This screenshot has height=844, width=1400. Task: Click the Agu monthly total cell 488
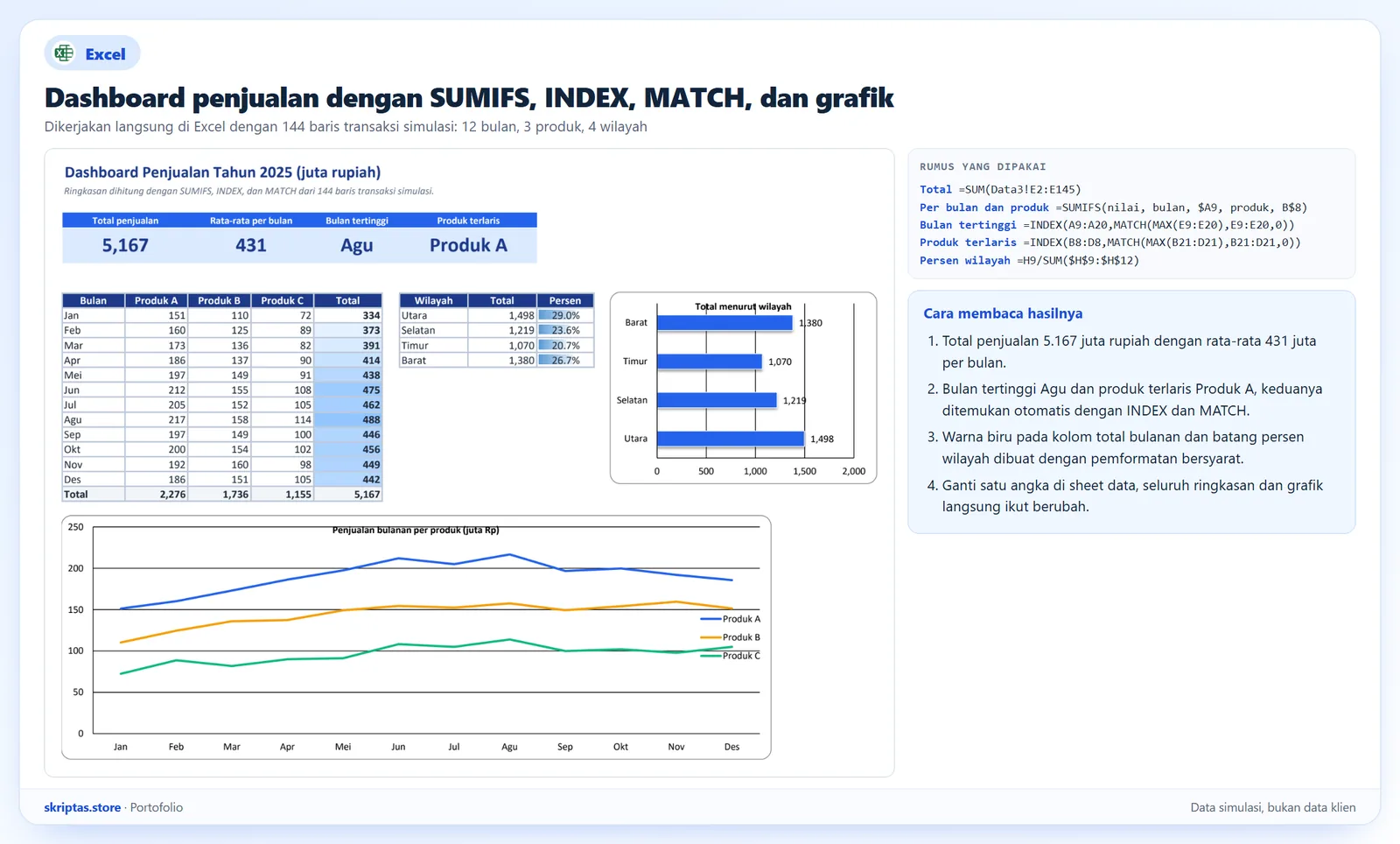coord(348,419)
